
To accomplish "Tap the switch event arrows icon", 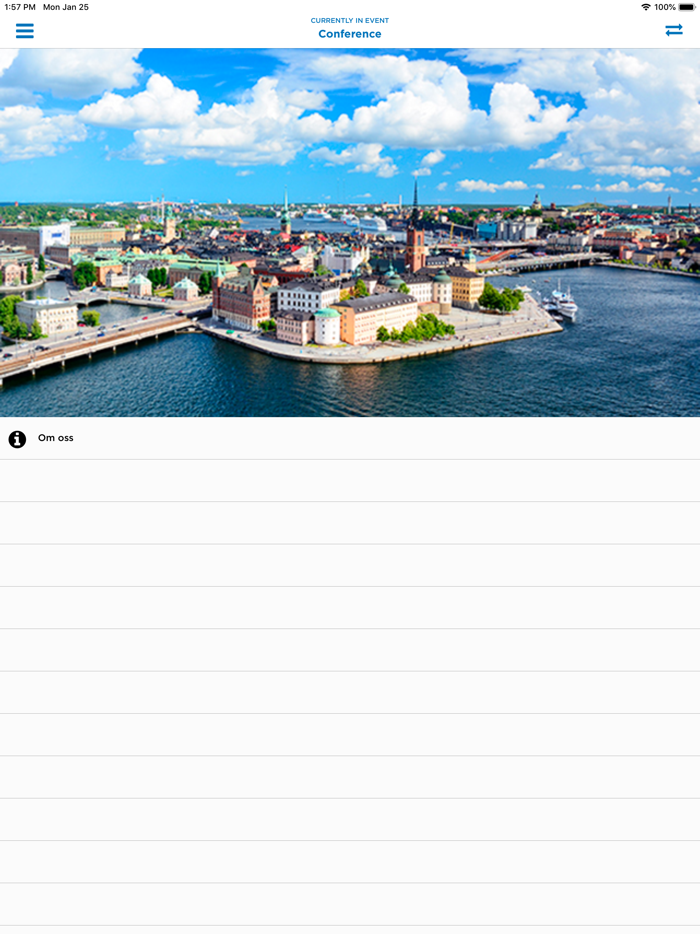I will coord(674,30).
